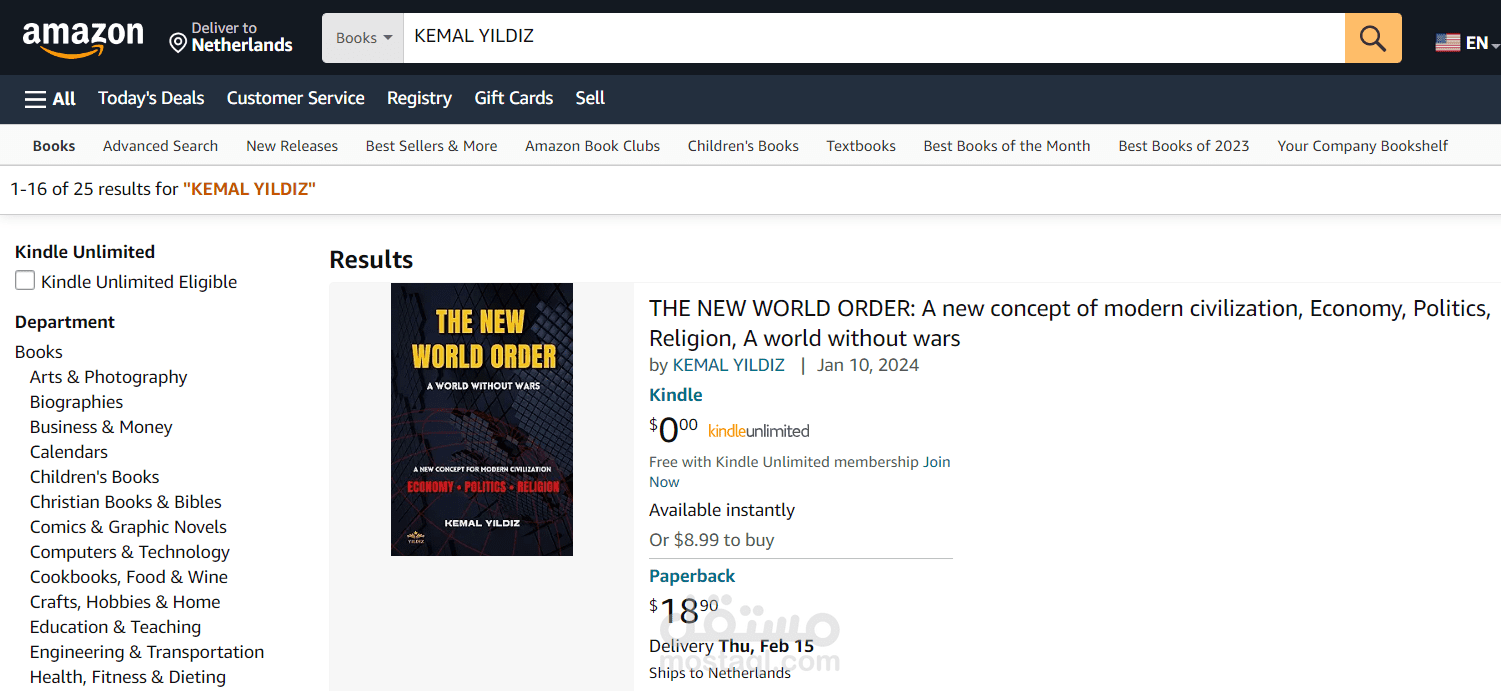The width and height of the screenshot is (1501, 691).
Task: Click Join Now for Kindle Unlimited
Action: click(x=800, y=471)
